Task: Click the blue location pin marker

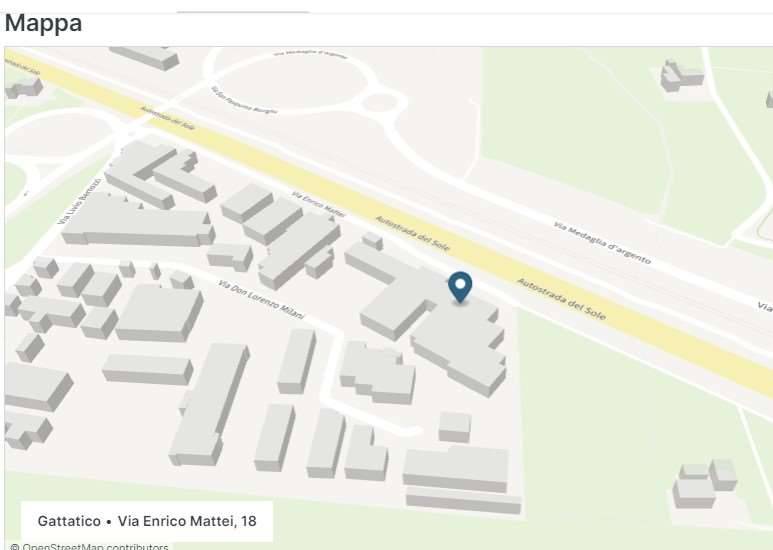Action: 460,287
